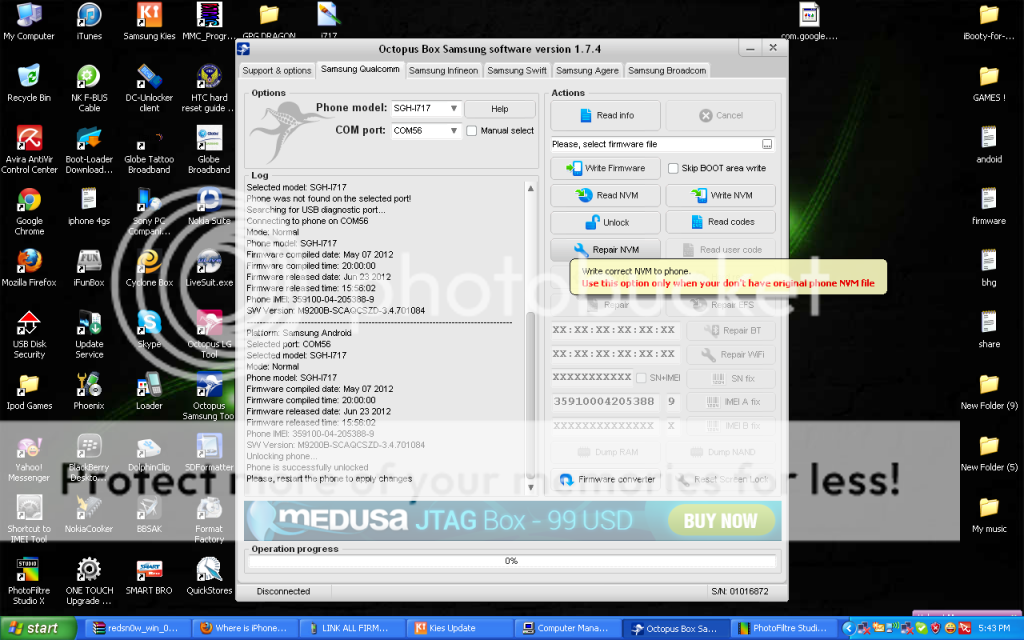
Task: Open ONE TOUCH Upgrade shortcut
Action: pyautogui.click(x=89, y=581)
